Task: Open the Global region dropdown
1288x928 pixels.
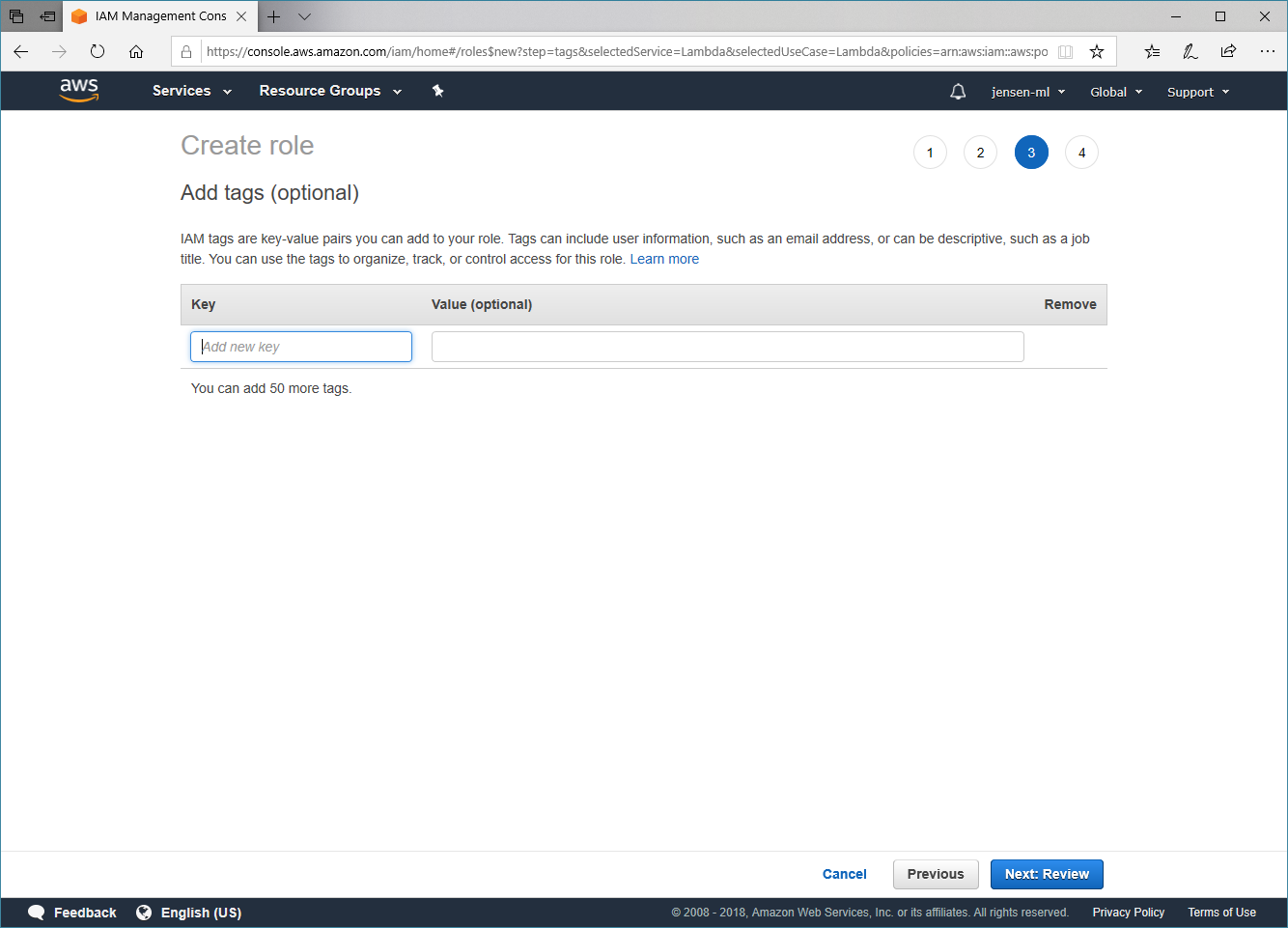Action: tap(1115, 92)
